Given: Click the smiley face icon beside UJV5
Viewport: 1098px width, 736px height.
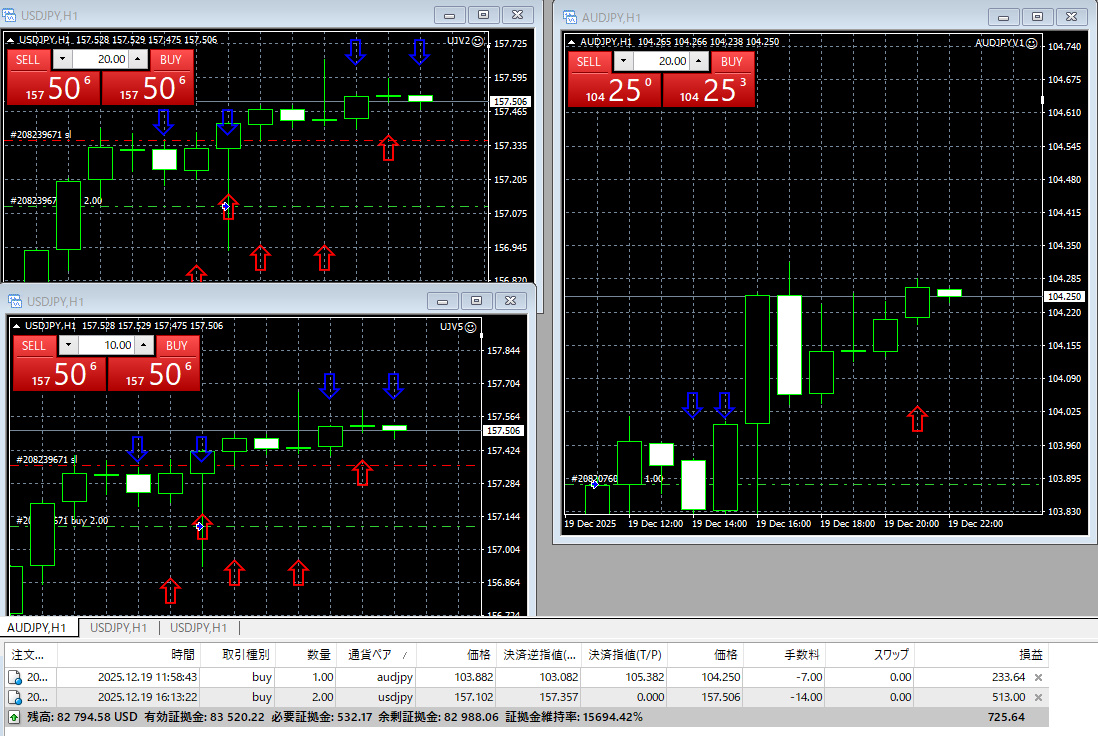Looking at the screenshot, I should click(471, 326).
